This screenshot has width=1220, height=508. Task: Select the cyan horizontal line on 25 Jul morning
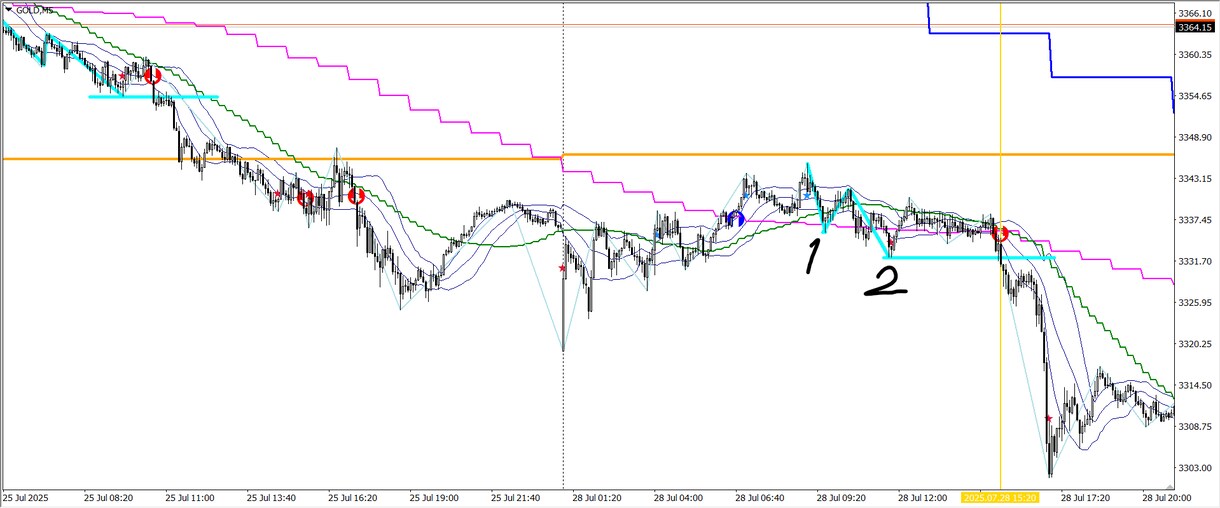(x=153, y=97)
